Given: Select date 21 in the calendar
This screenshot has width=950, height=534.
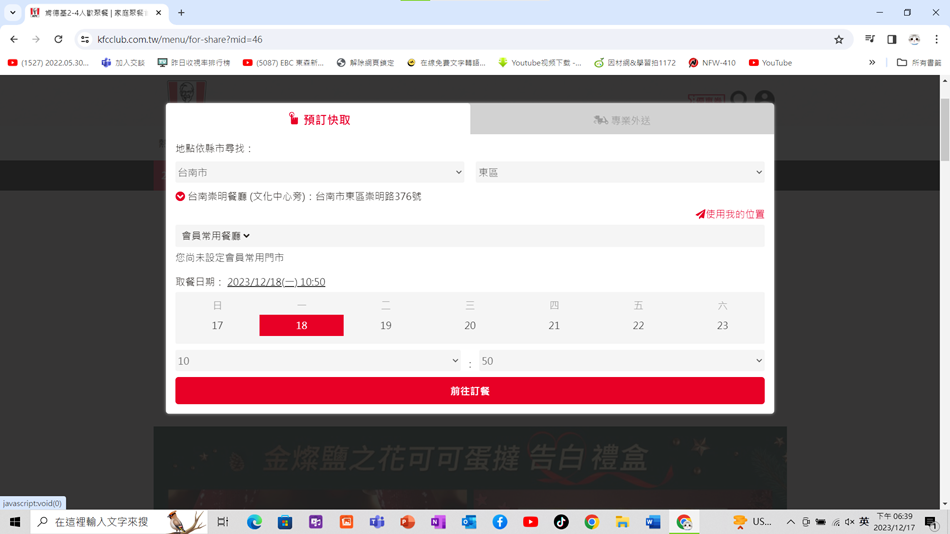Looking at the screenshot, I should (x=554, y=325).
